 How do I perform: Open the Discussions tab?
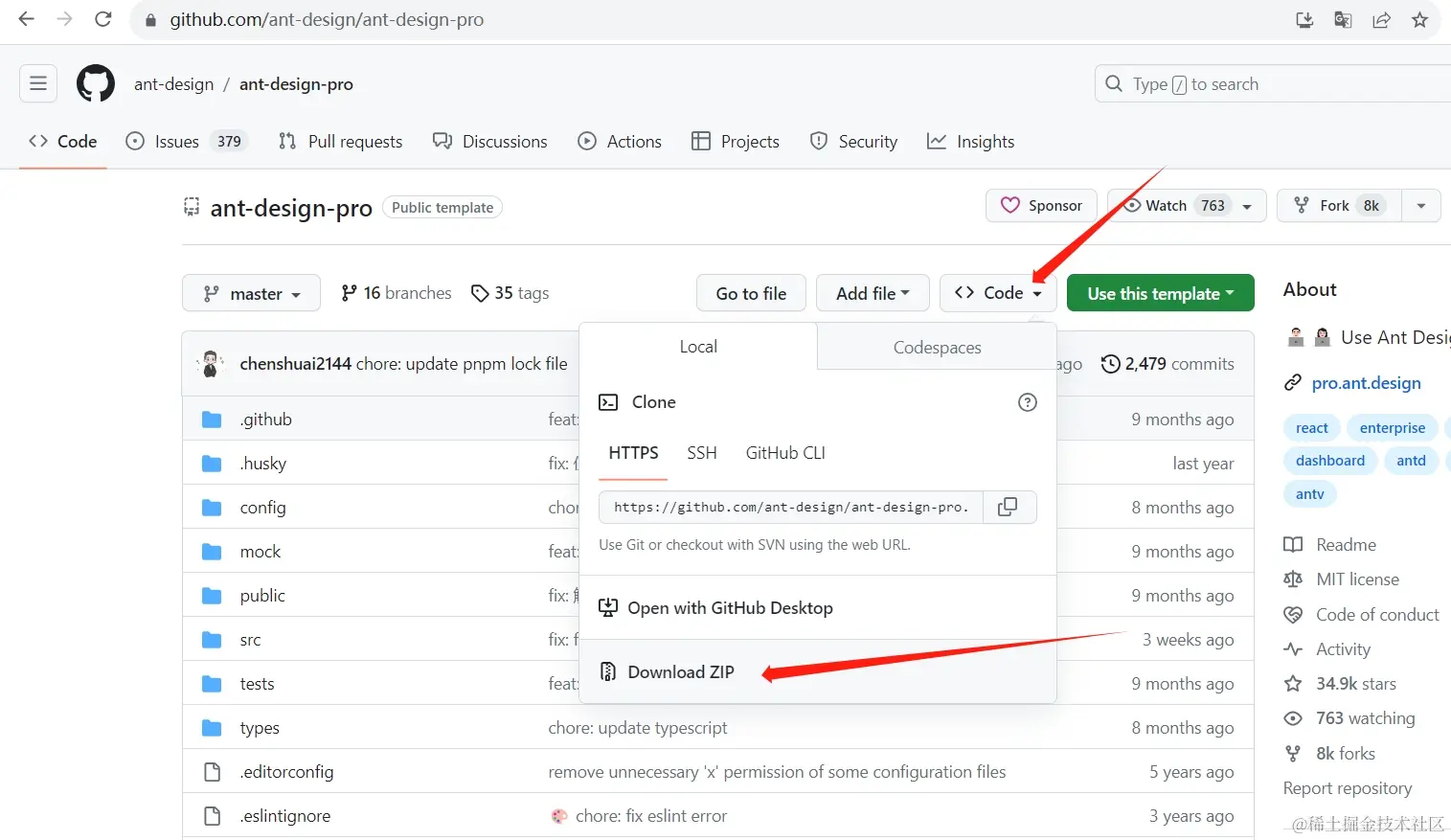[490, 142]
